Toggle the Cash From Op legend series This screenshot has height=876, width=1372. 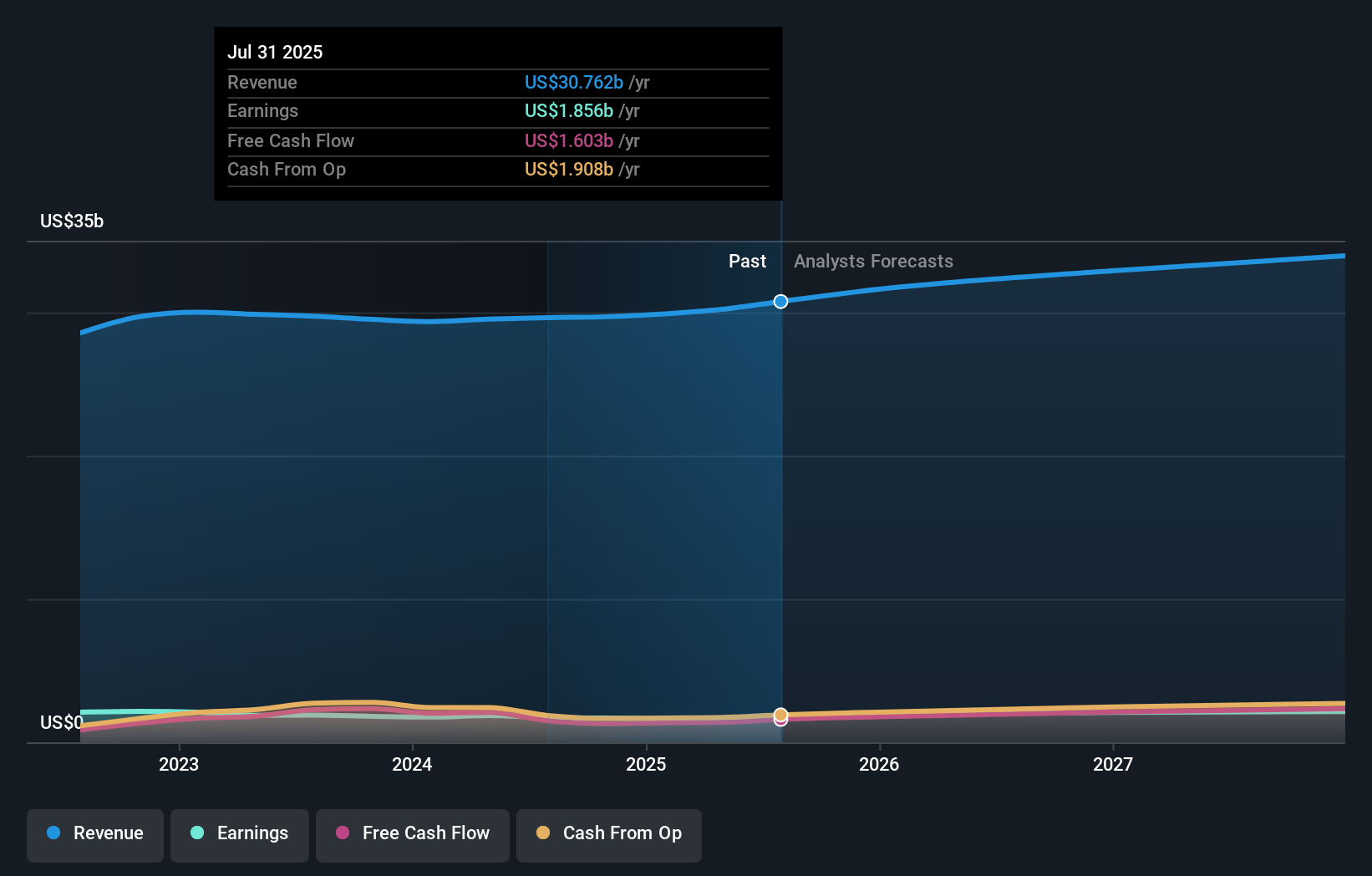pyautogui.click(x=609, y=835)
